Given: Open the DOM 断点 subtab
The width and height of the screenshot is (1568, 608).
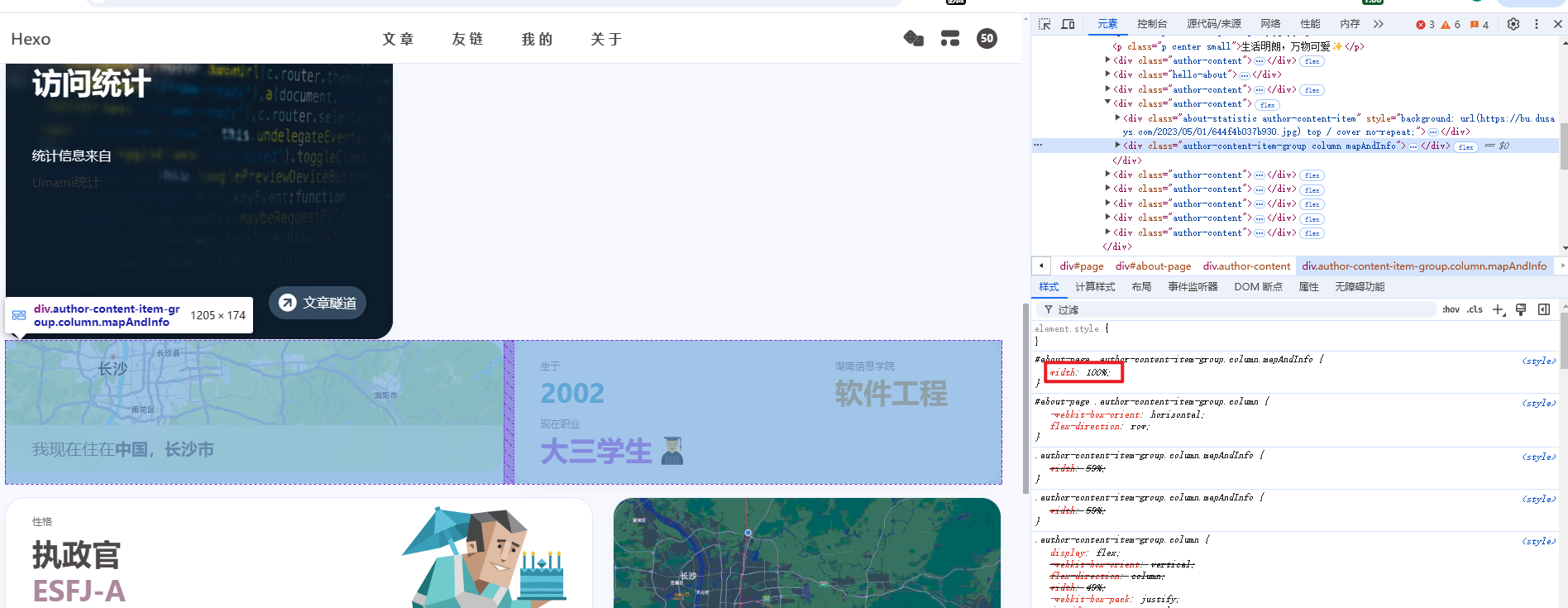Looking at the screenshot, I should pyautogui.click(x=1258, y=287).
